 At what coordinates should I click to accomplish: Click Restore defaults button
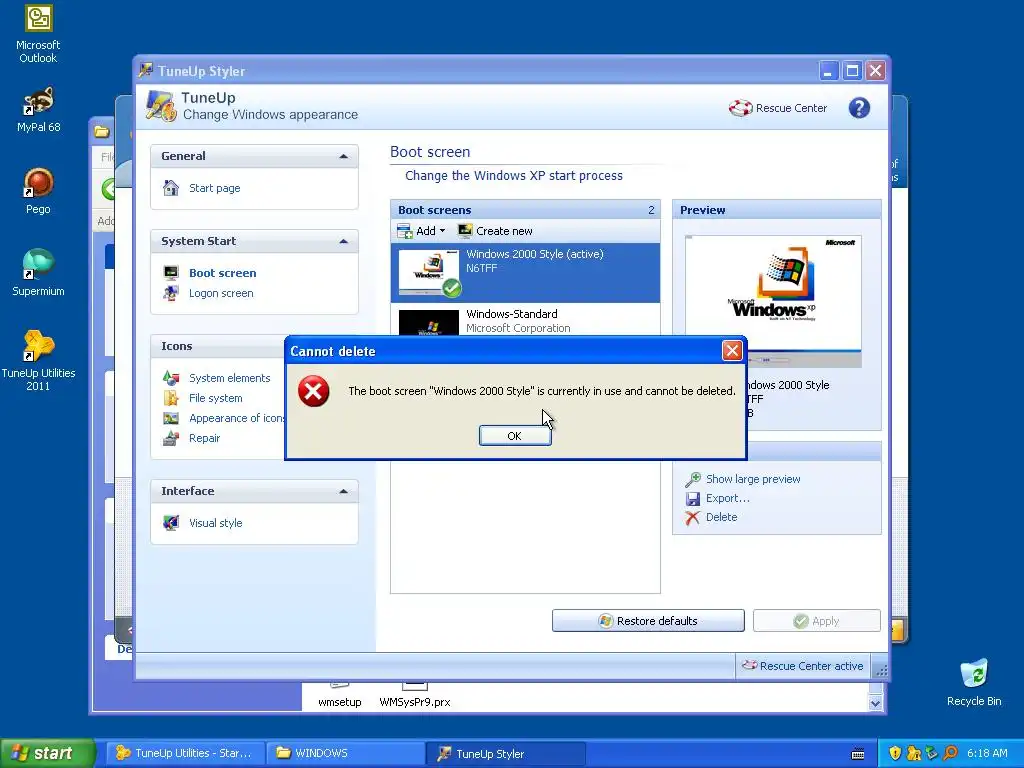(648, 621)
